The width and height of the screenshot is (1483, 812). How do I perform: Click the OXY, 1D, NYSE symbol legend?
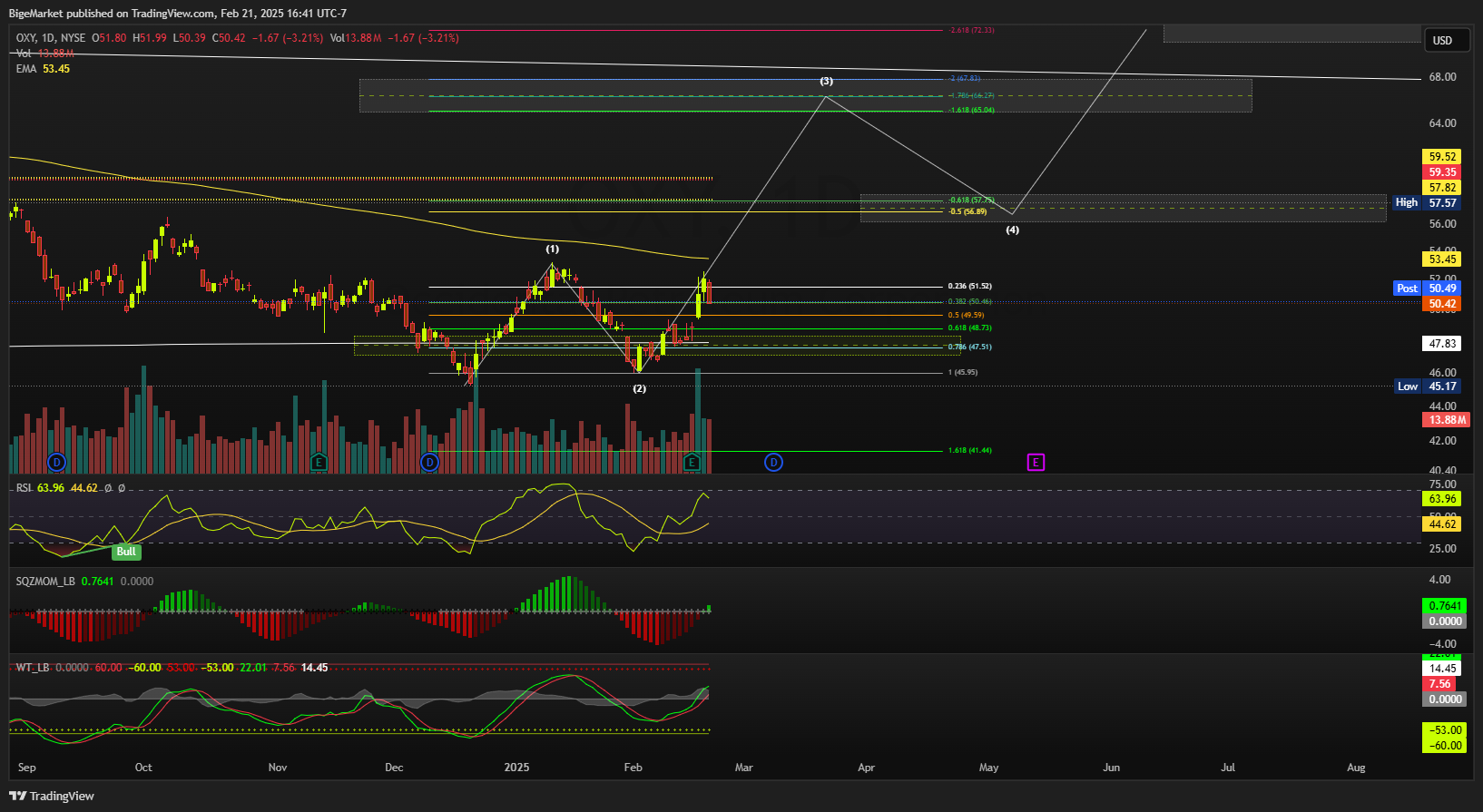point(51,38)
